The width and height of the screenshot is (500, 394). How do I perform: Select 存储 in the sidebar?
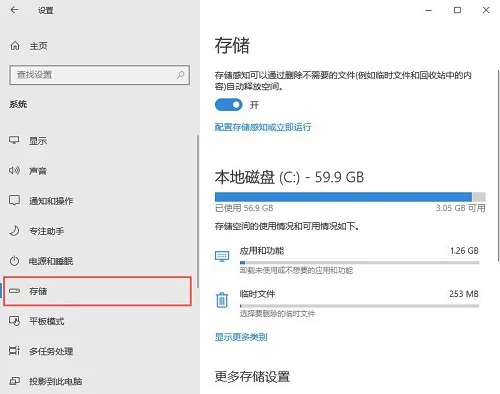pyautogui.click(x=97, y=291)
